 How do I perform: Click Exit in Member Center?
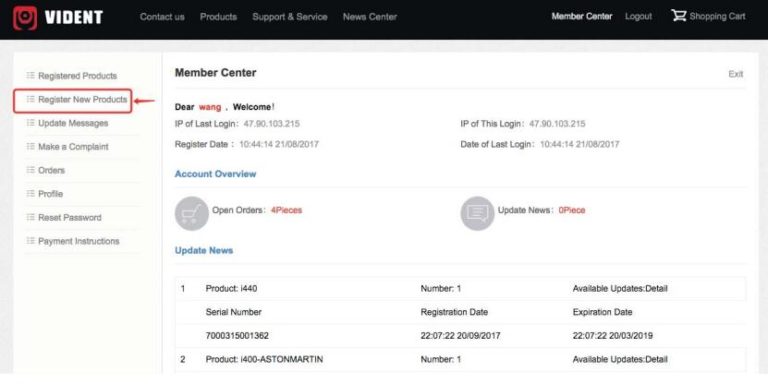736,74
